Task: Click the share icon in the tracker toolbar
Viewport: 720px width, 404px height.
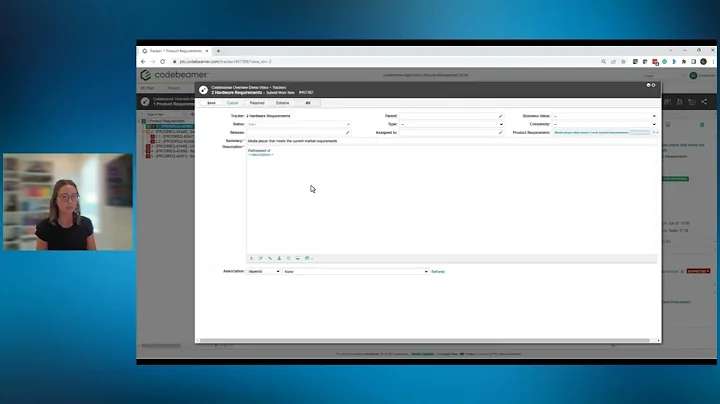Action: pos(704,102)
